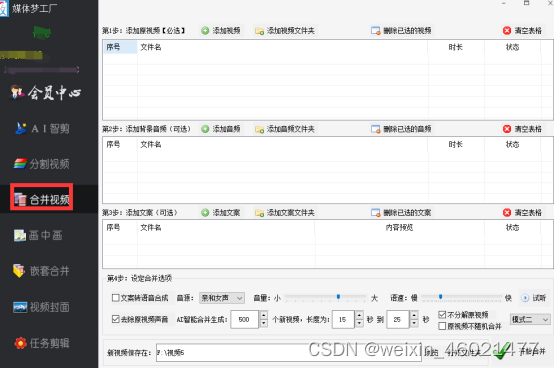Click the 文件名 header in the video table

tap(282, 47)
